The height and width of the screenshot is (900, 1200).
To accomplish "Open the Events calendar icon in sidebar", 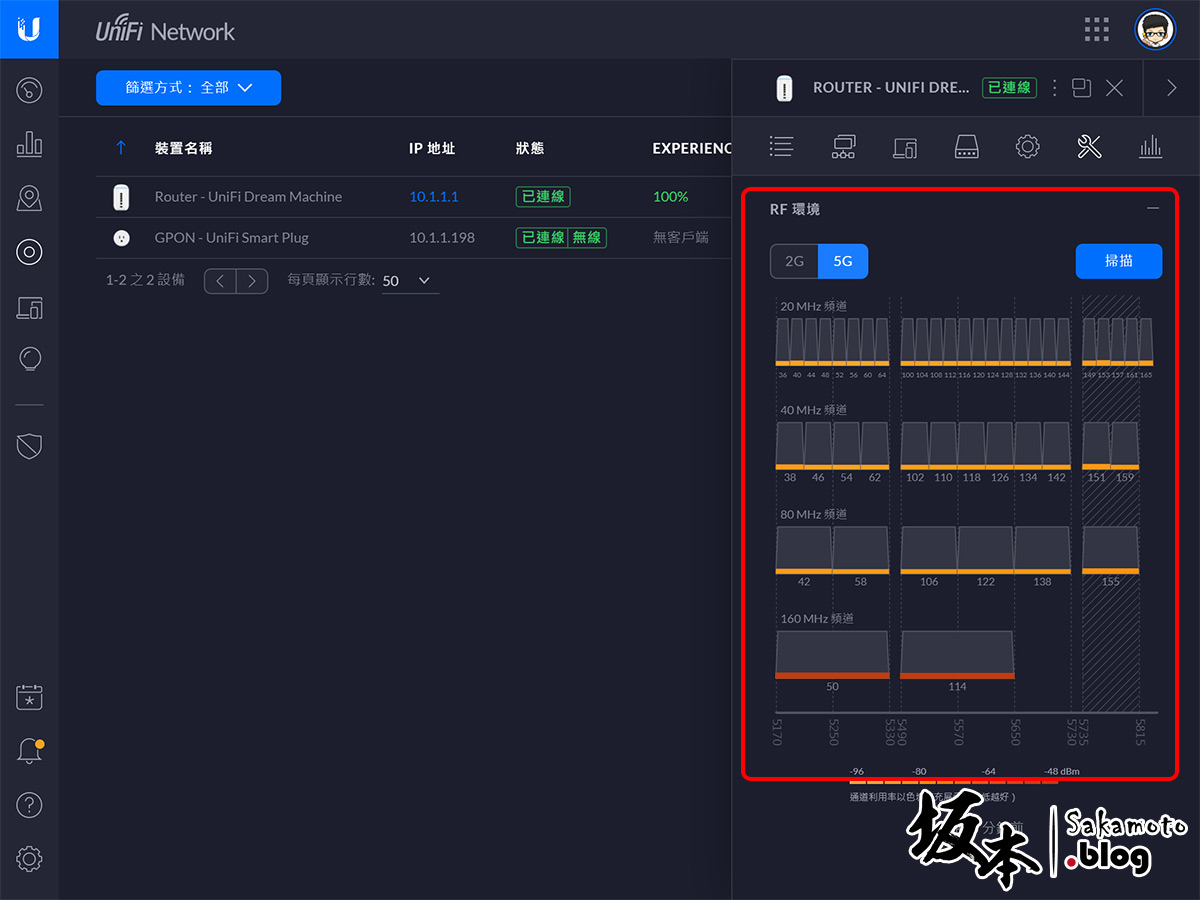I will pos(29,698).
